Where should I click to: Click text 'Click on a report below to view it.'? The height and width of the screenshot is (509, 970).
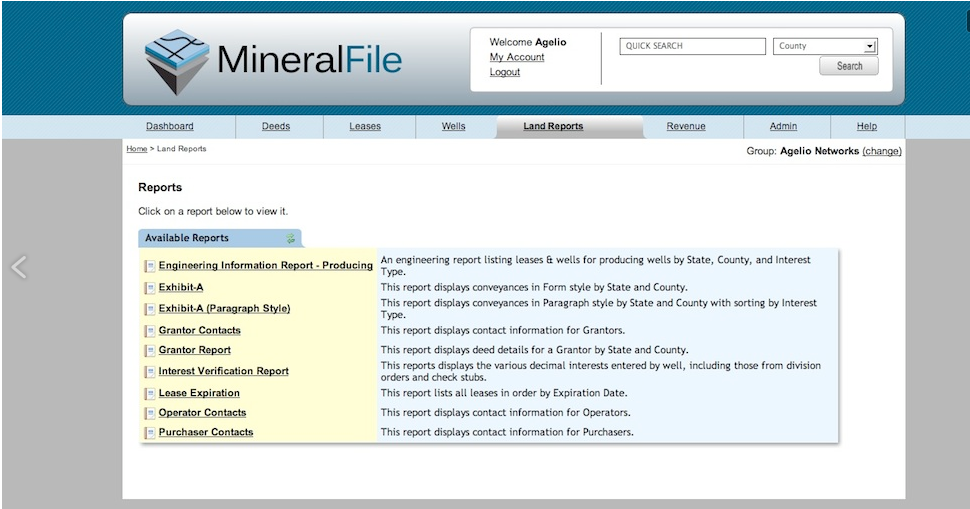213,212
